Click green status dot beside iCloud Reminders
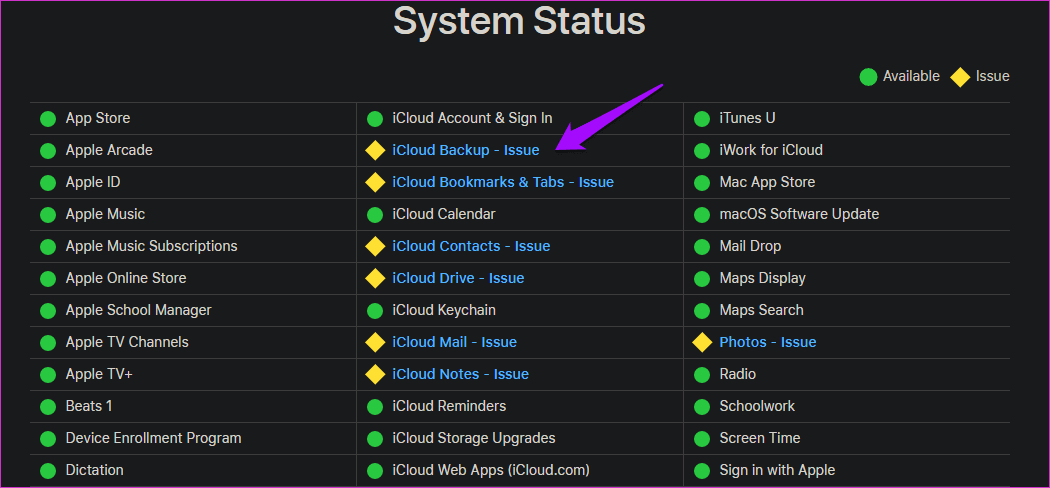This screenshot has height=488, width=1050. click(x=375, y=406)
